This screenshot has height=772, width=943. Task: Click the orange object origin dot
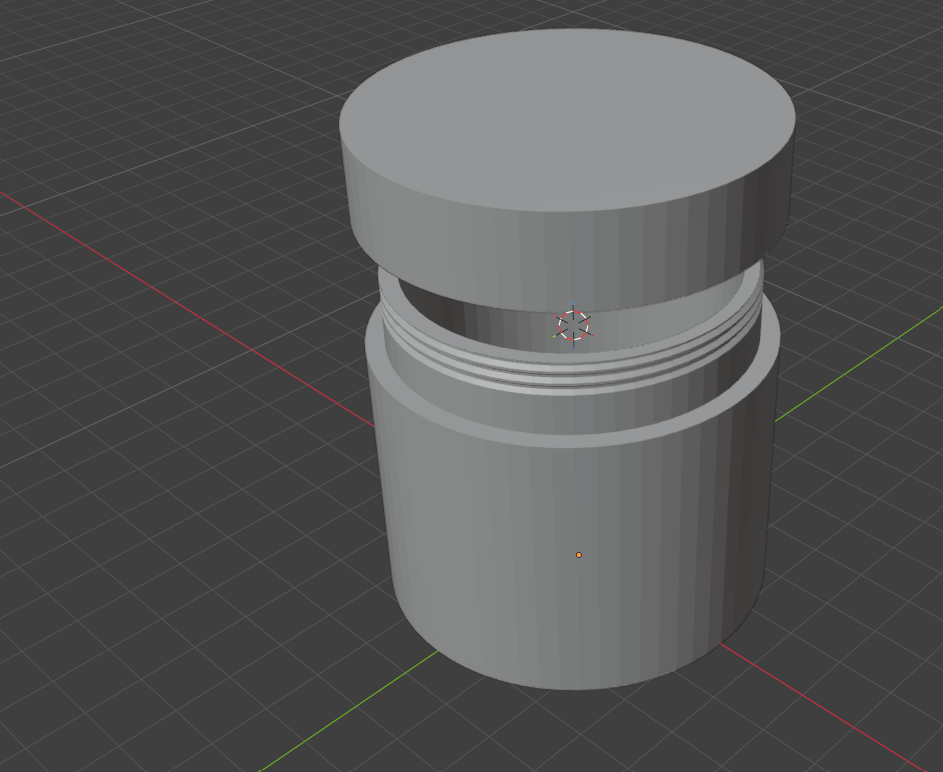pos(579,555)
